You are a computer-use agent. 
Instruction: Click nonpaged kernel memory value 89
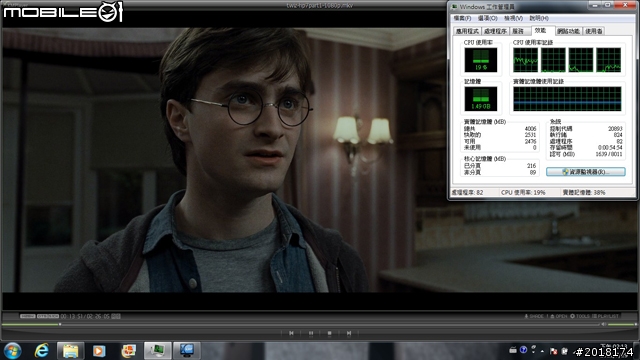click(533, 173)
